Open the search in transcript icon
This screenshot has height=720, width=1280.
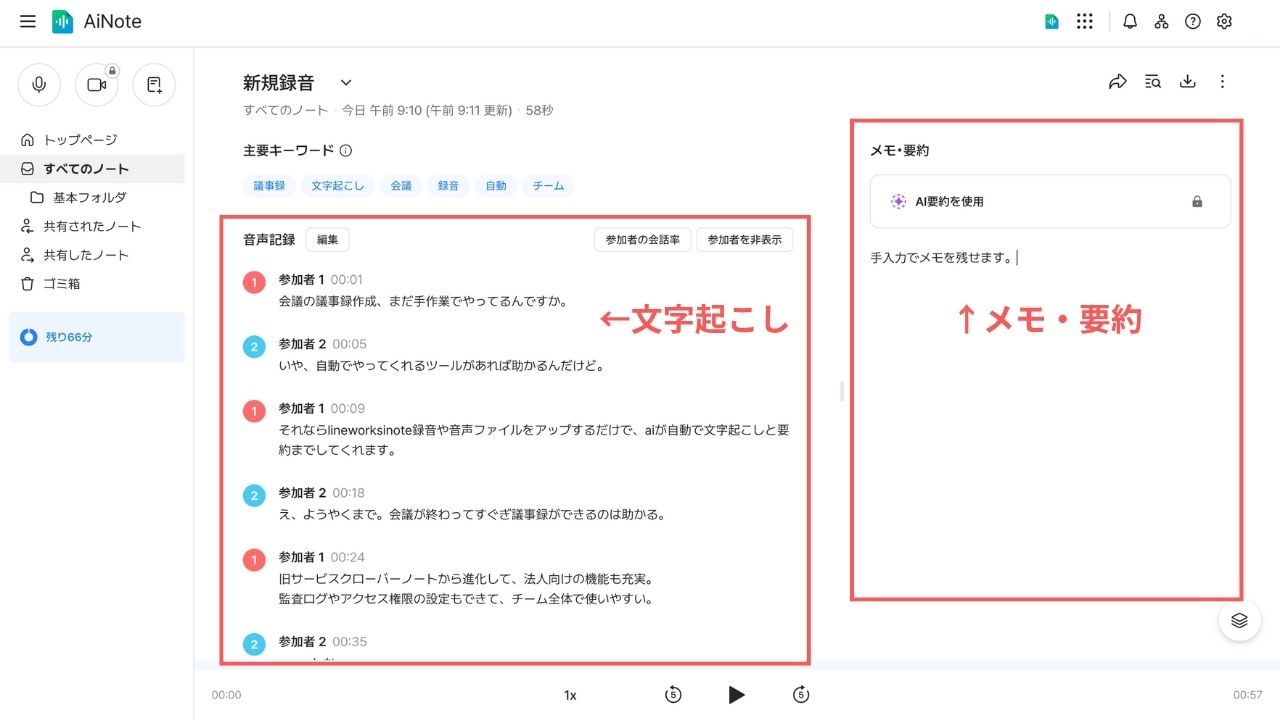[x=1153, y=82]
